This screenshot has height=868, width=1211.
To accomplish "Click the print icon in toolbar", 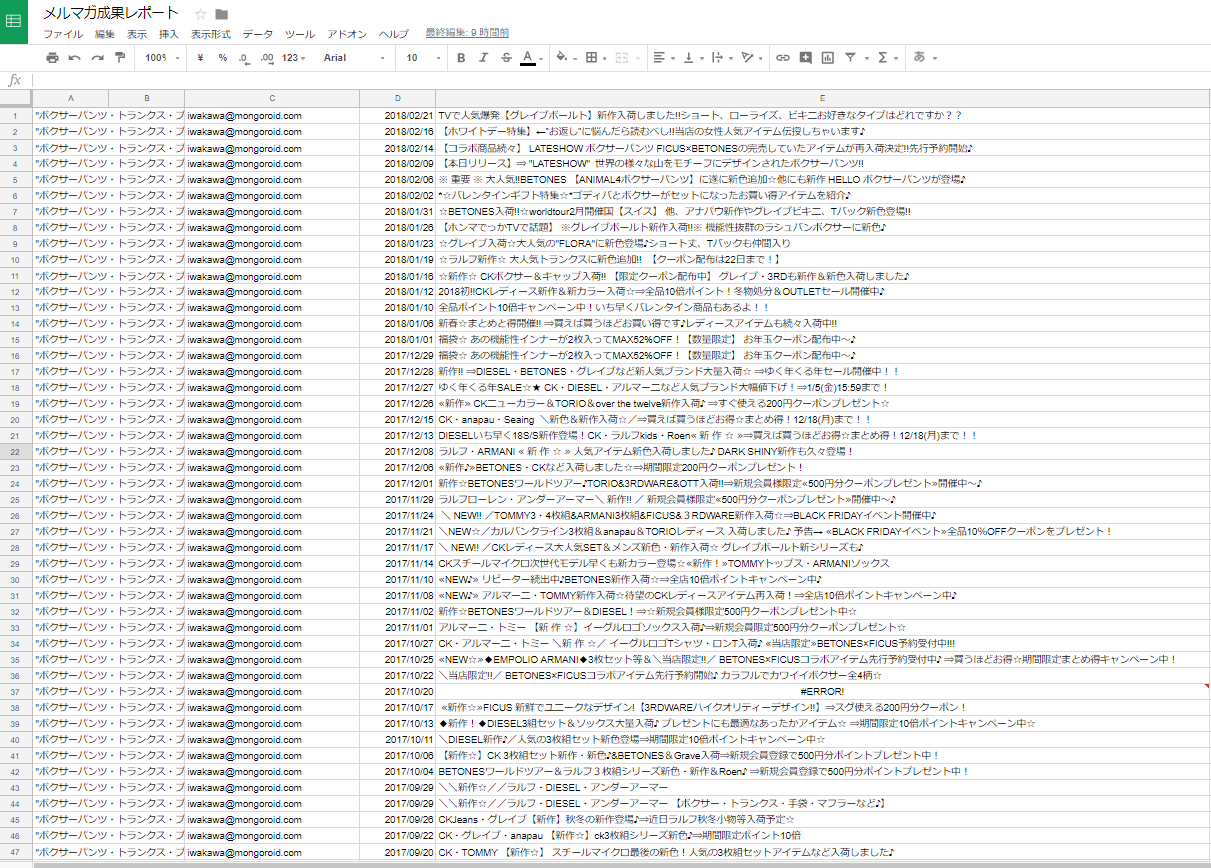I will (x=53, y=58).
